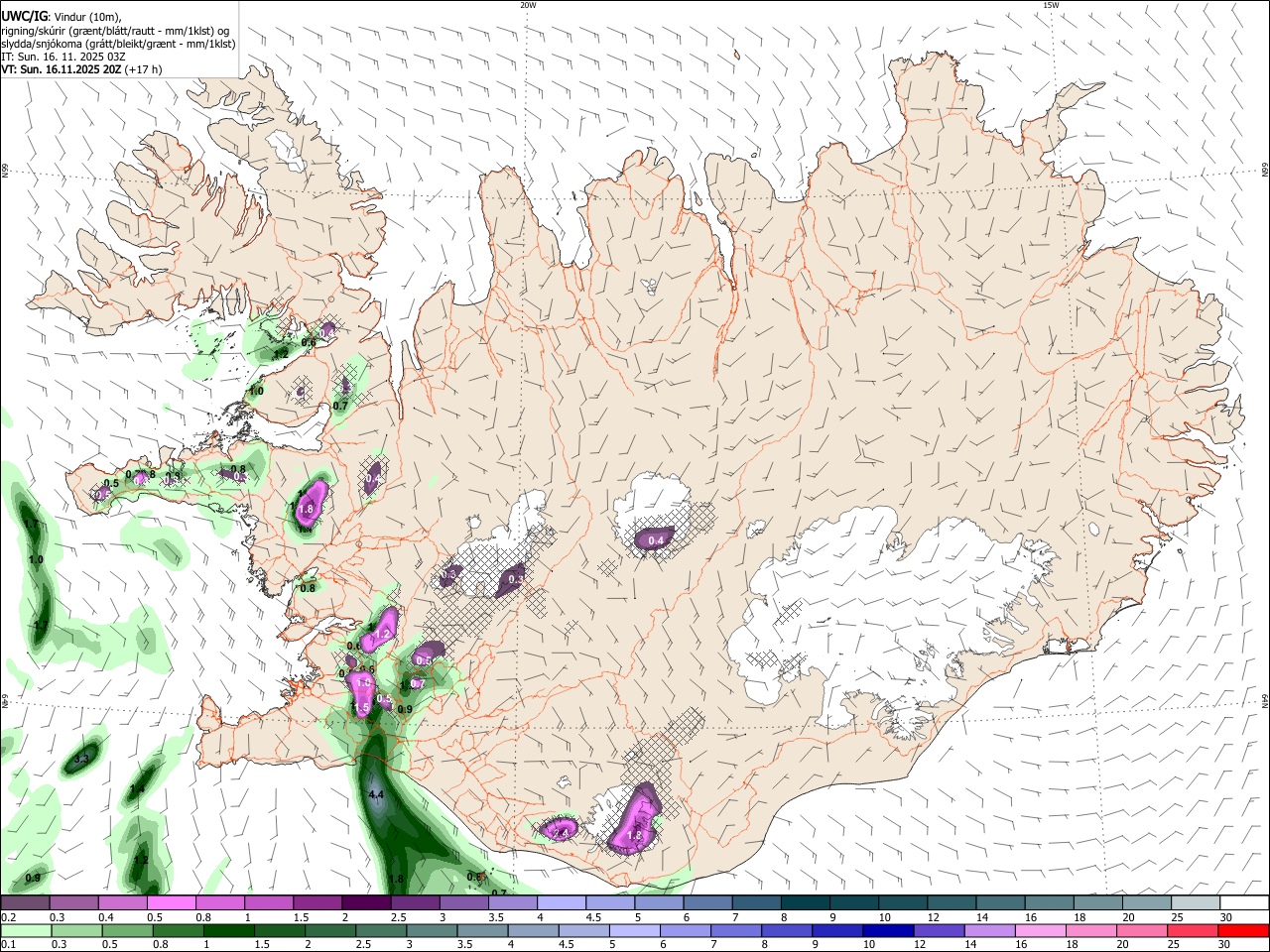Select the slate blue 6–7 snow-scale swatch

(707, 903)
